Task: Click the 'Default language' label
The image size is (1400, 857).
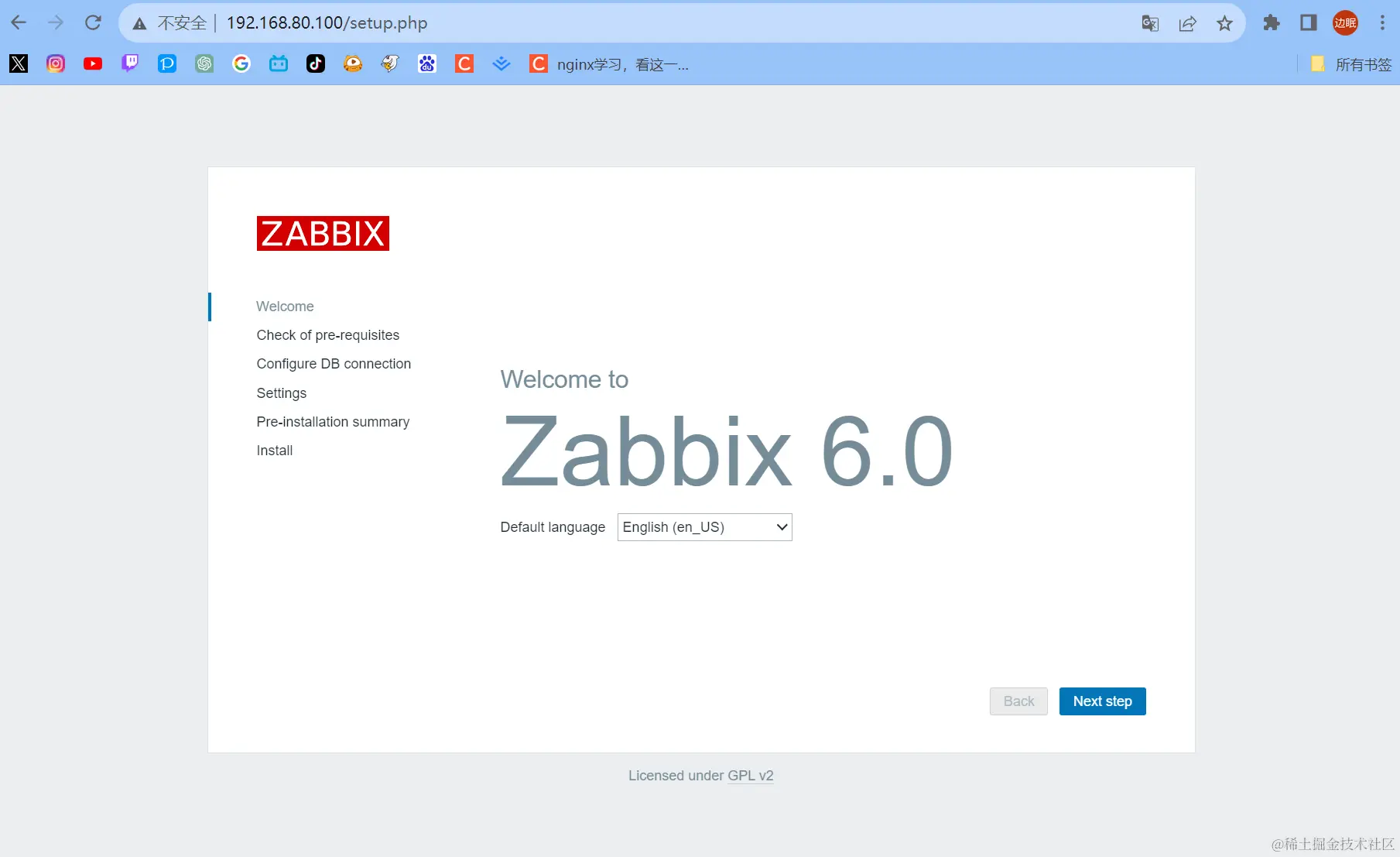Action: 553,527
